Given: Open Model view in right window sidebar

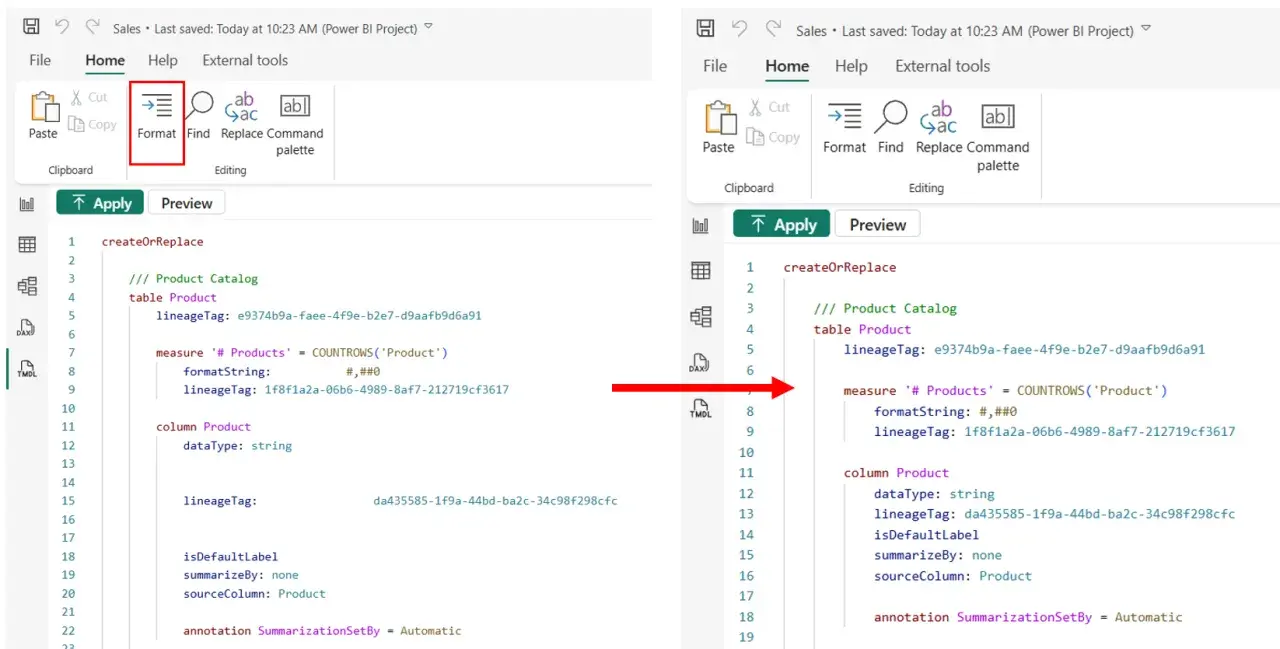Looking at the screenshot, I should point(701,316).
